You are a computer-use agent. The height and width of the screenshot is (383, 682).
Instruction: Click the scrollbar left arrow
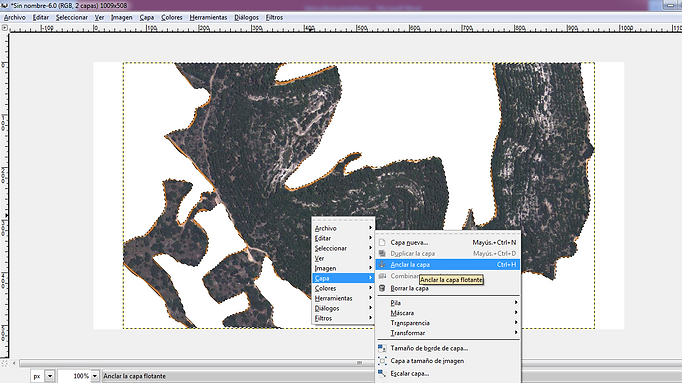[14, 363]
